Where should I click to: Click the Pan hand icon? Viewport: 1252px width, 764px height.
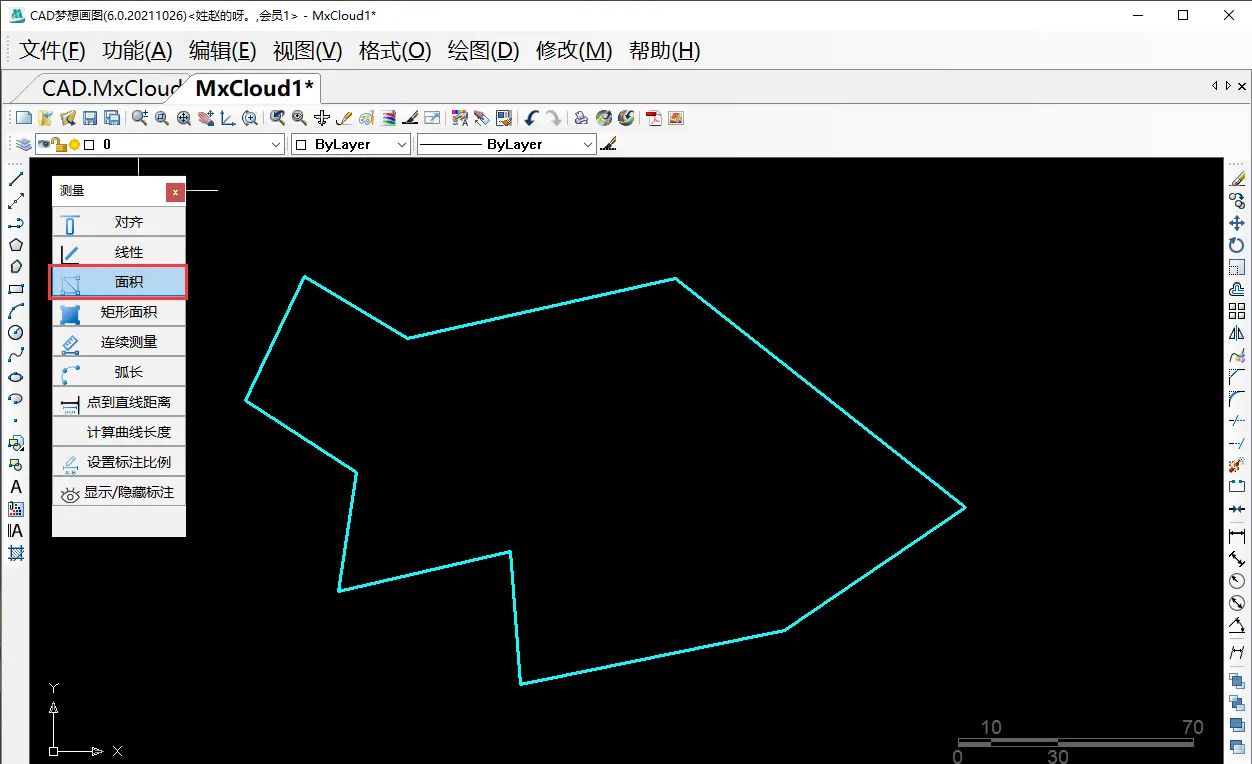206,118
